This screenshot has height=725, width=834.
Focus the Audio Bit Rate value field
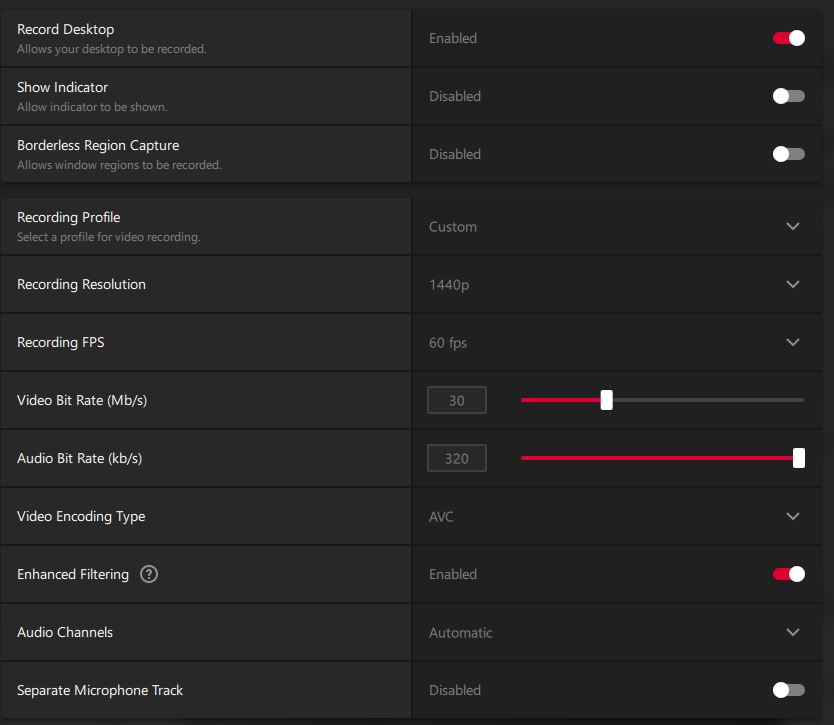coord(457,459)
